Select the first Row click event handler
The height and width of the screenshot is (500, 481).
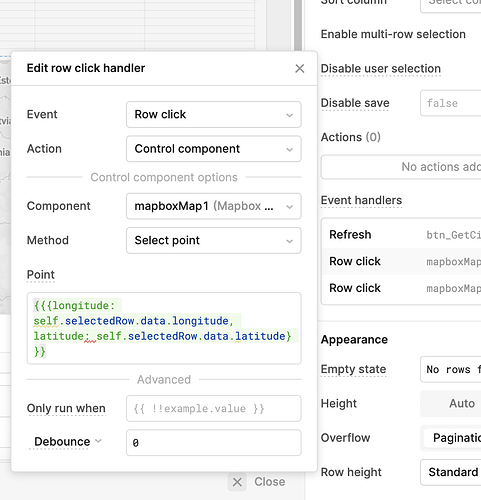click(401, 261)
